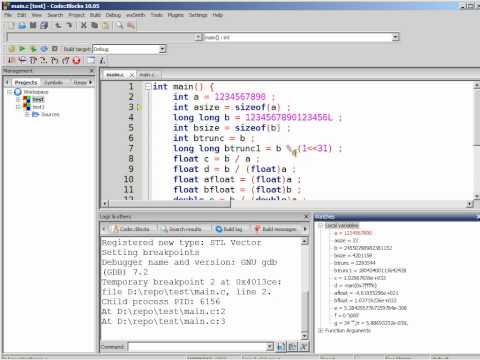This screenshot has height=360, width=480.
Task: Build the project with the gear icon
Action: 12,49
